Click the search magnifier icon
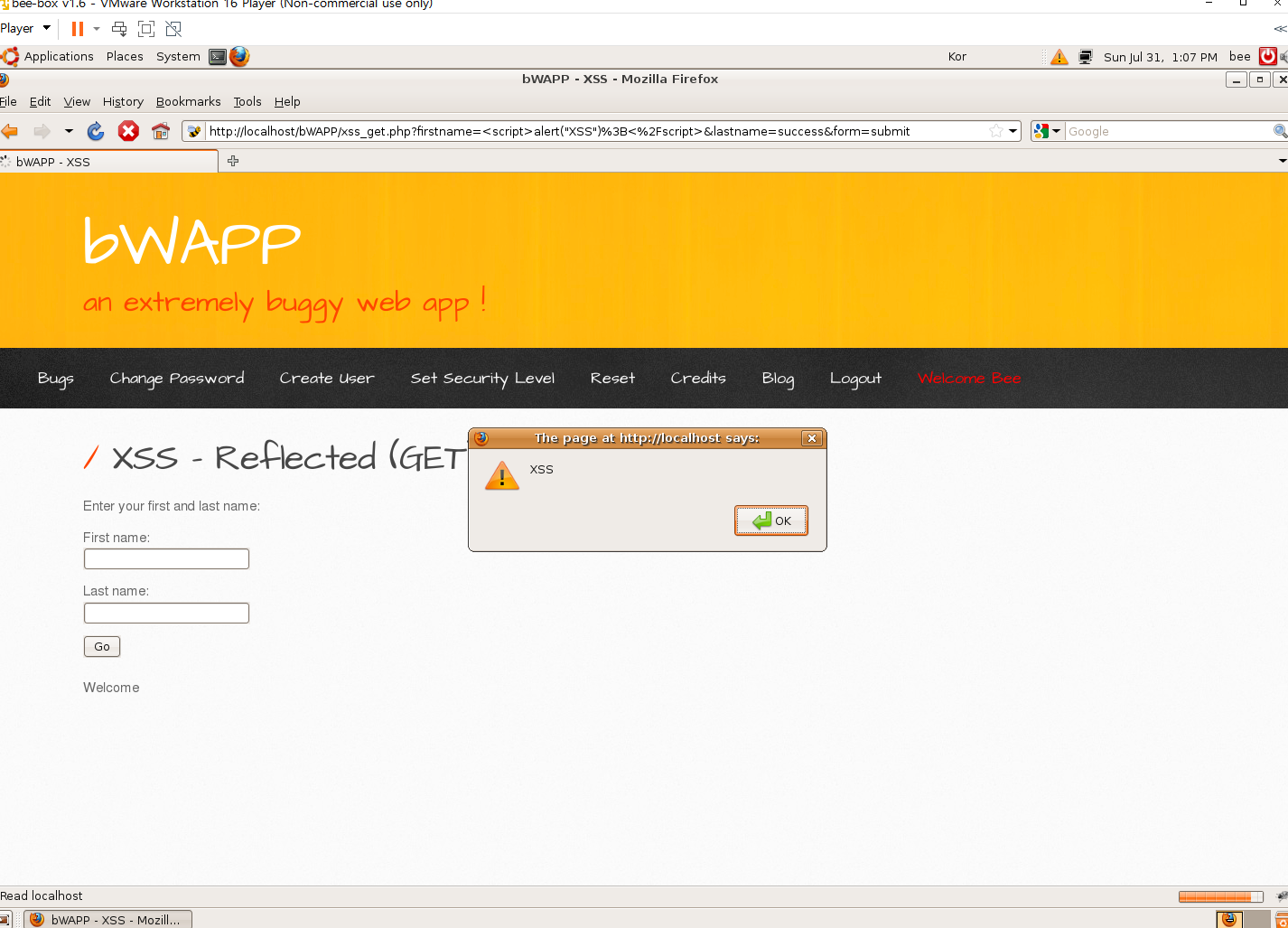This screenshot has width=1288, height=928. pyautogui.click(x=1280, y=131)
